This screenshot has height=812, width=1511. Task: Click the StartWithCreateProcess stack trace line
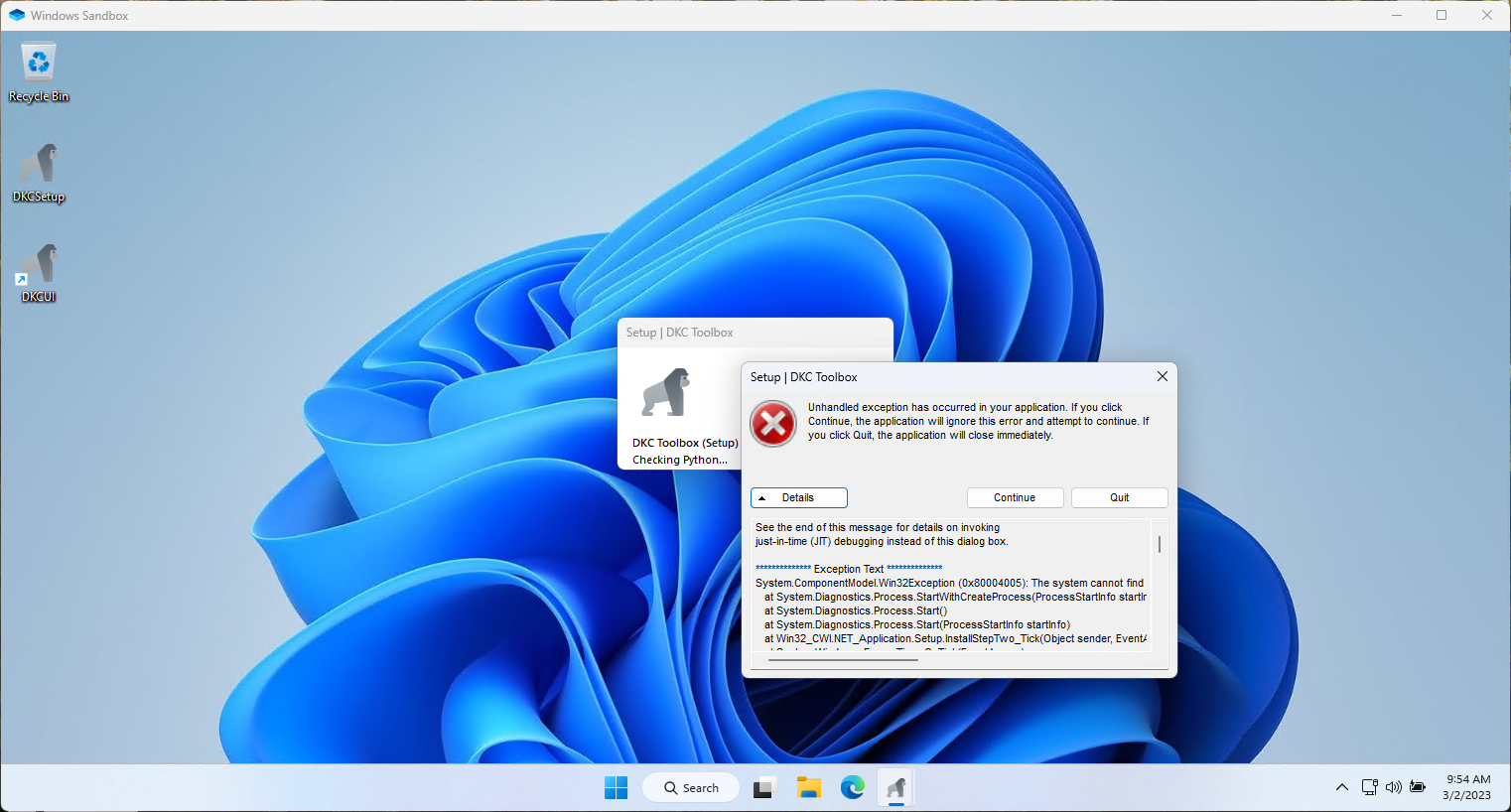coord(955,597)
